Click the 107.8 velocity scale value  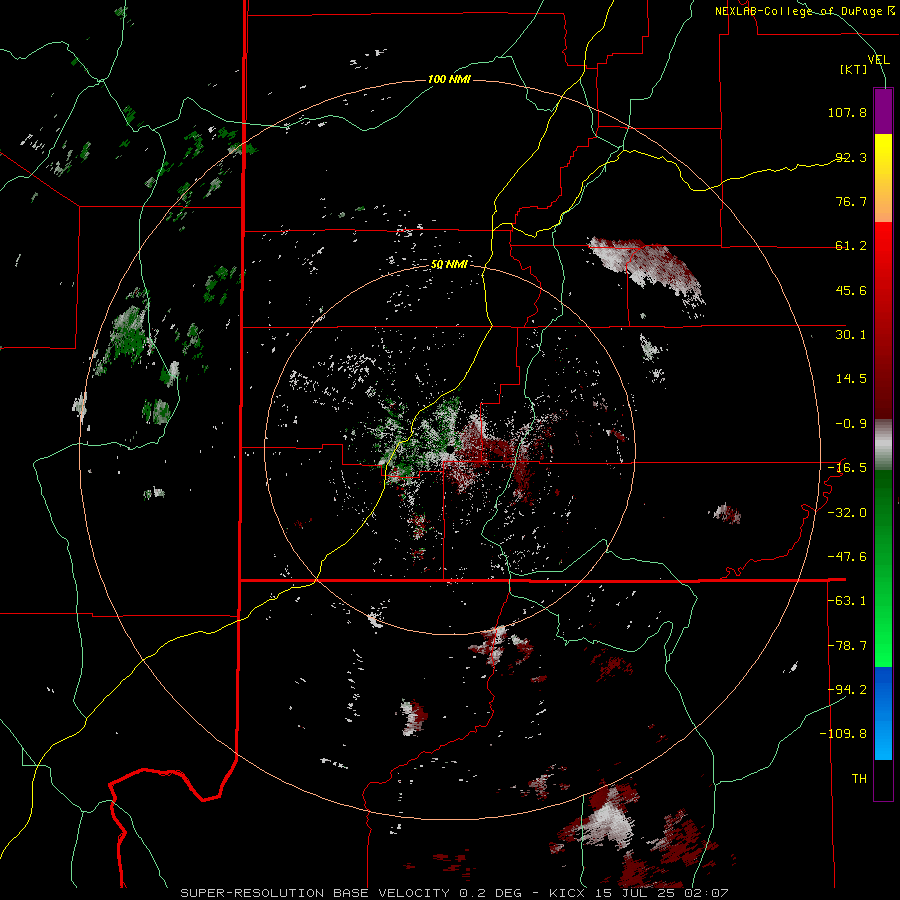pos(847,112)
